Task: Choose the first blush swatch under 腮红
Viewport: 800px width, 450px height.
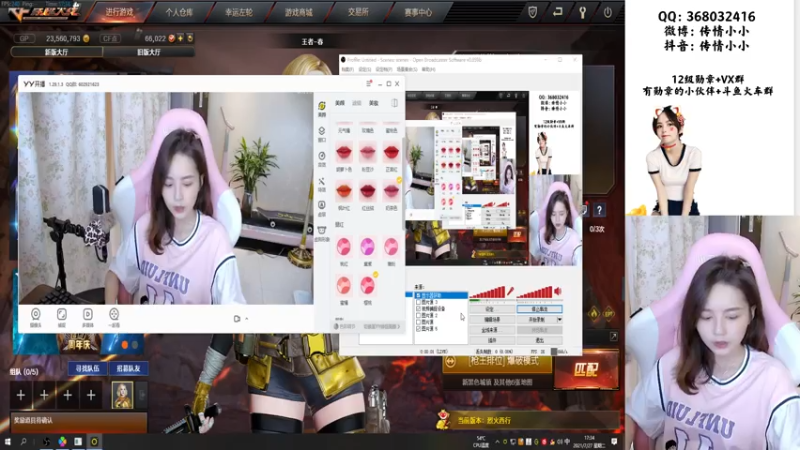Action: pyautogui.click(x=344, y=247)
